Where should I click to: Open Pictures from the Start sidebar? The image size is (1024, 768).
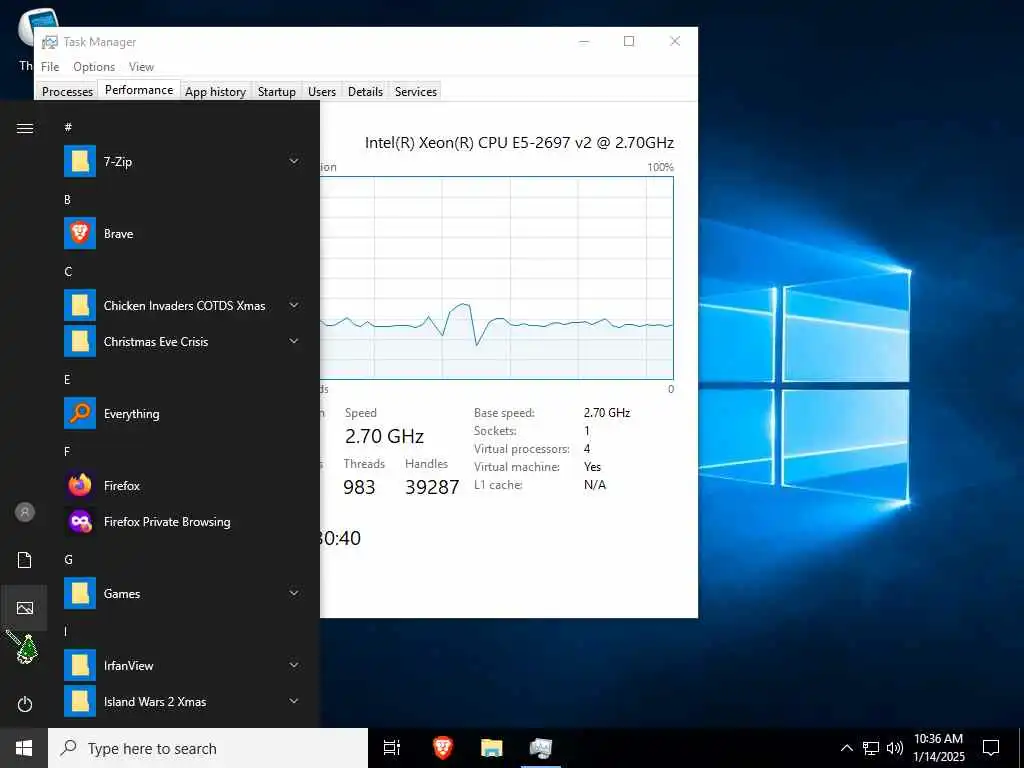[x=25, y=608]
